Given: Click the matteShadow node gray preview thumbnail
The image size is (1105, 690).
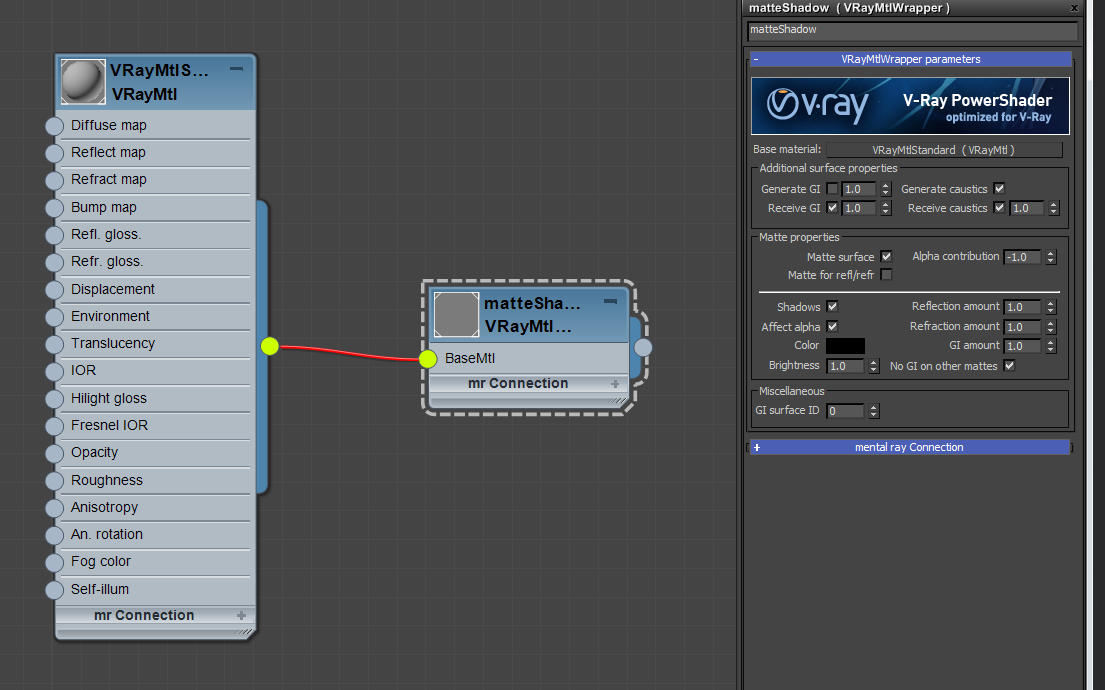Looking at the screenshot, I should pos(456,314).
